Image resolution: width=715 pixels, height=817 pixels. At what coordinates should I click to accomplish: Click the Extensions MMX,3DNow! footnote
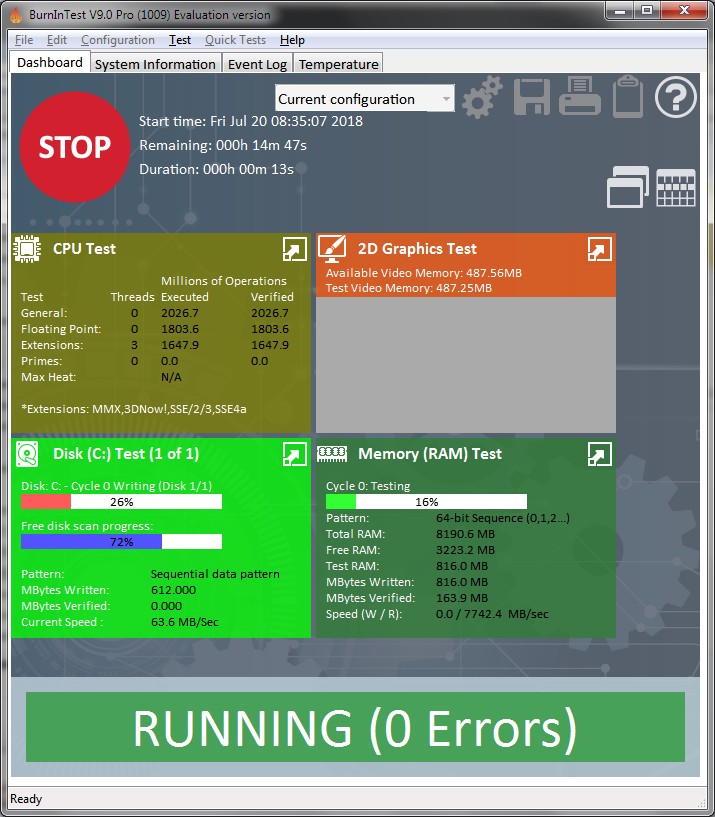133,409
